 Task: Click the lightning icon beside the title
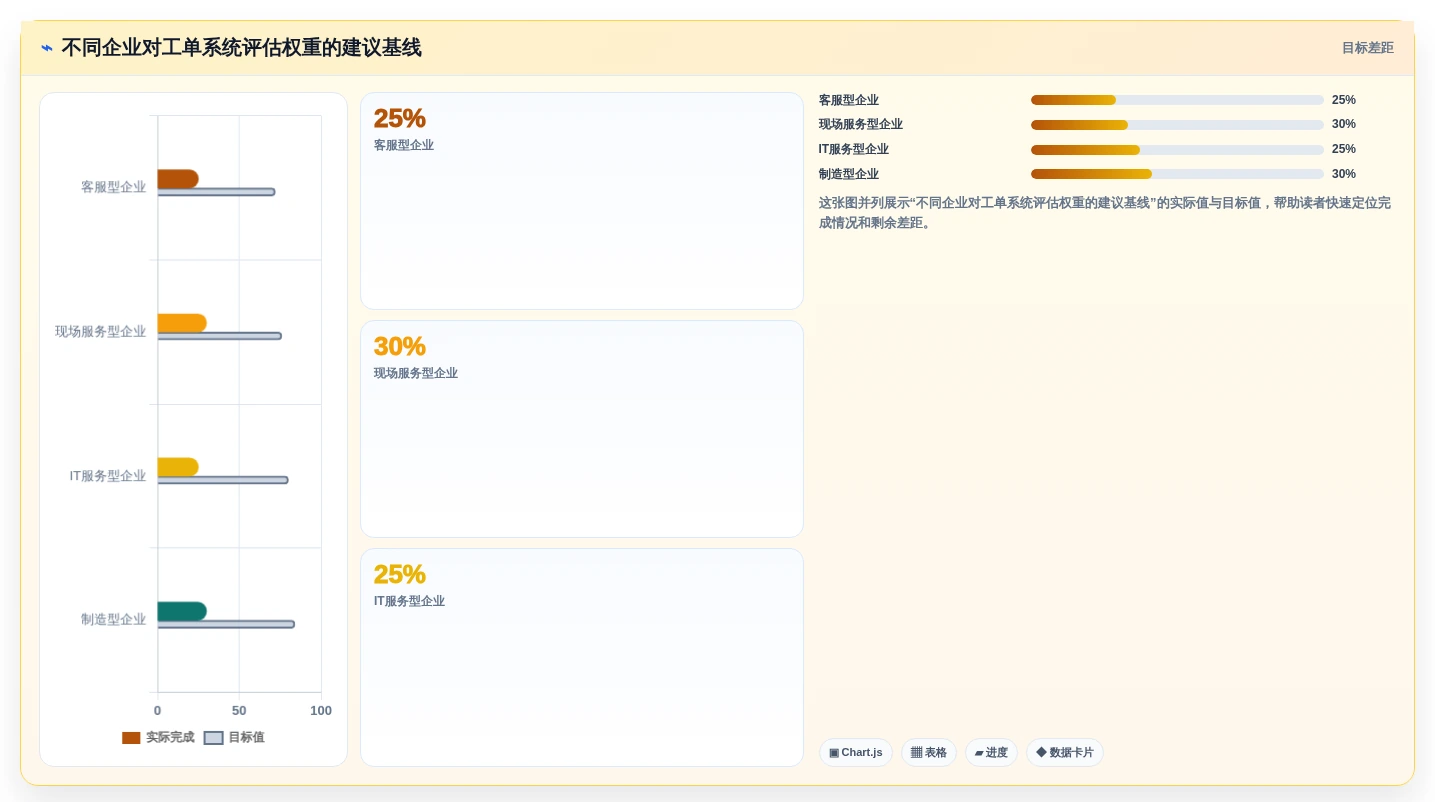47,48
